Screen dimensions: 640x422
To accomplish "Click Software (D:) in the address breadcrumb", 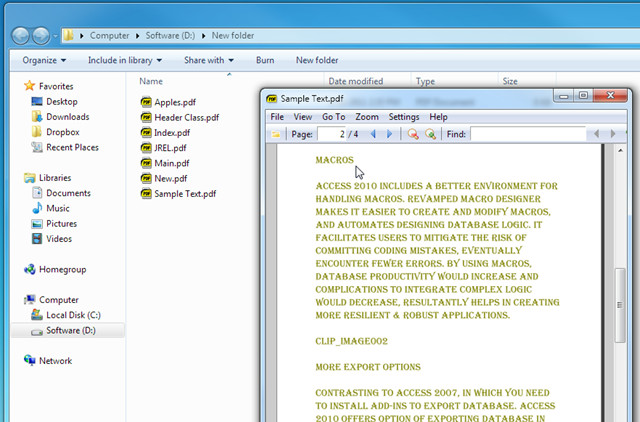I will (170, 36).
